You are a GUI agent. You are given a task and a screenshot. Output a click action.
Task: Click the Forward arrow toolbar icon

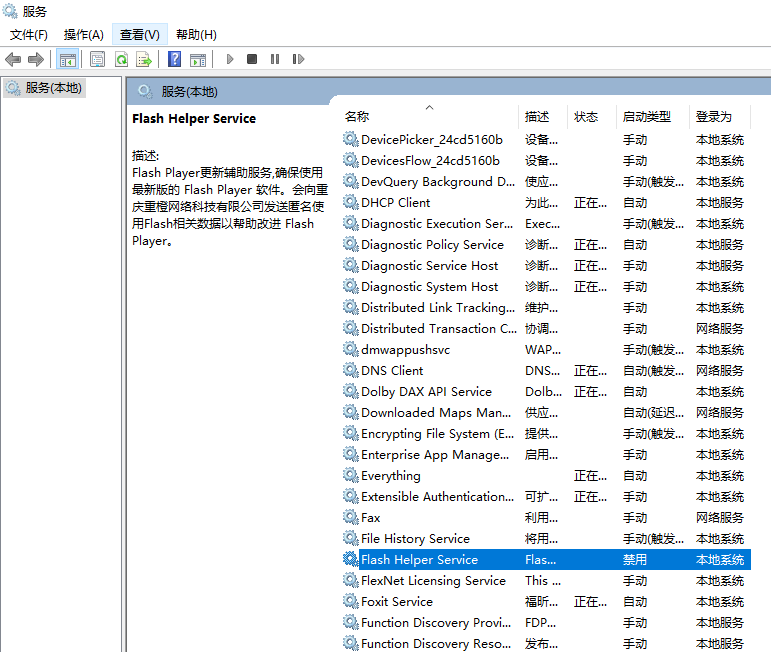pyautogui.click(x=36, y=59)
